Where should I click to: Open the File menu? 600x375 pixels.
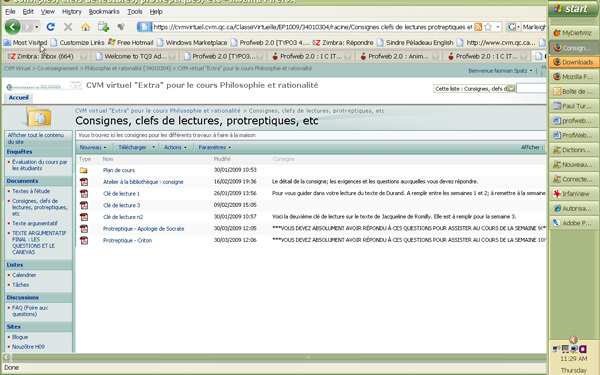point(10,11)
